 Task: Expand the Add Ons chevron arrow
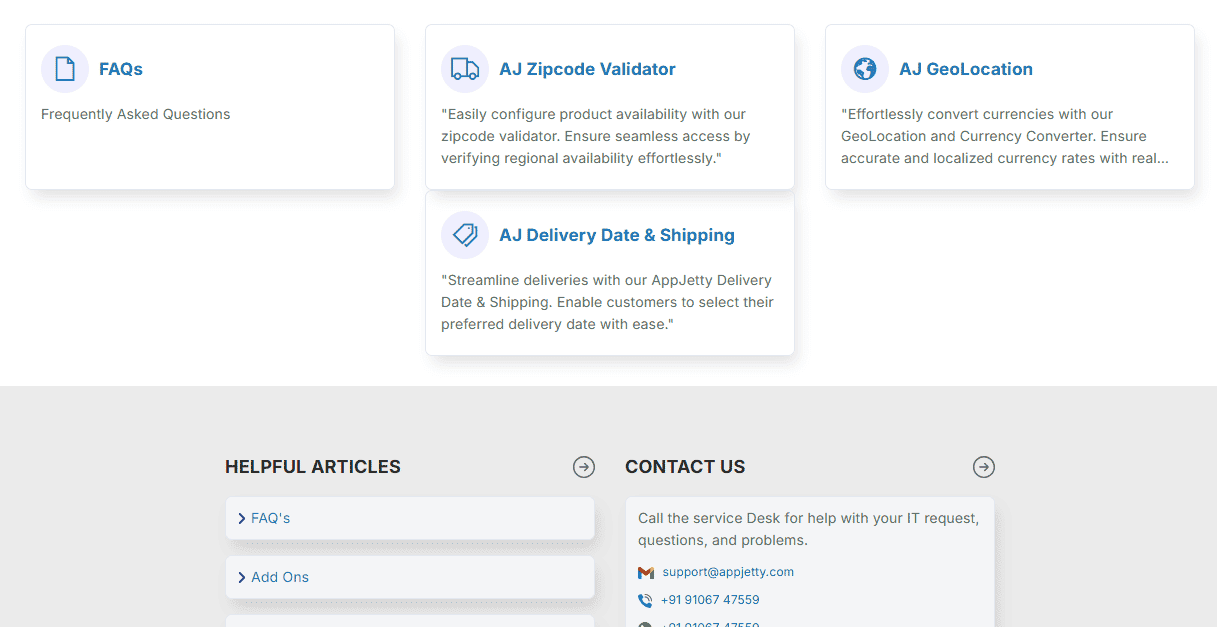tap(242, 577)
